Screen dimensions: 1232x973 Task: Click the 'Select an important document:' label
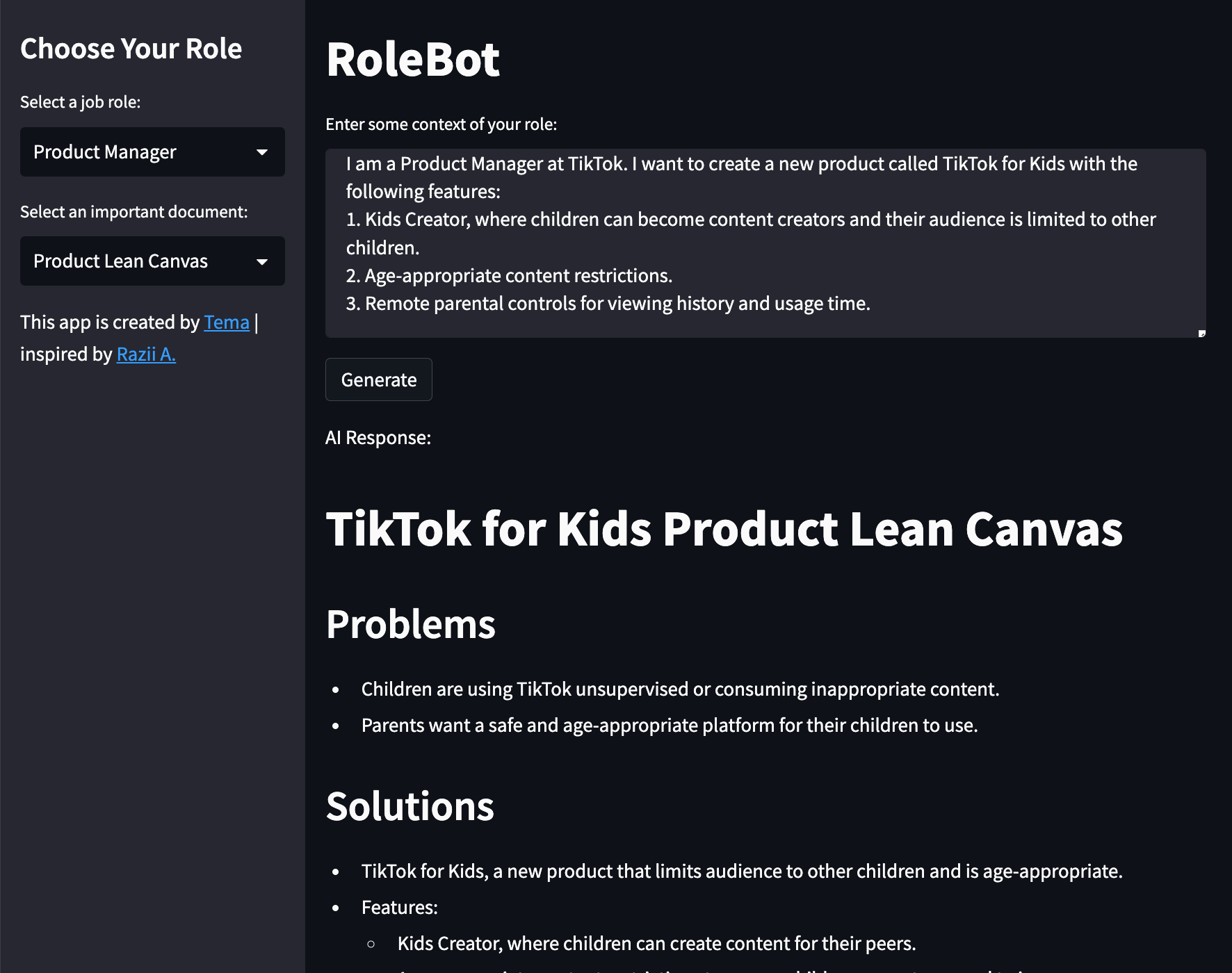point(134,212)
